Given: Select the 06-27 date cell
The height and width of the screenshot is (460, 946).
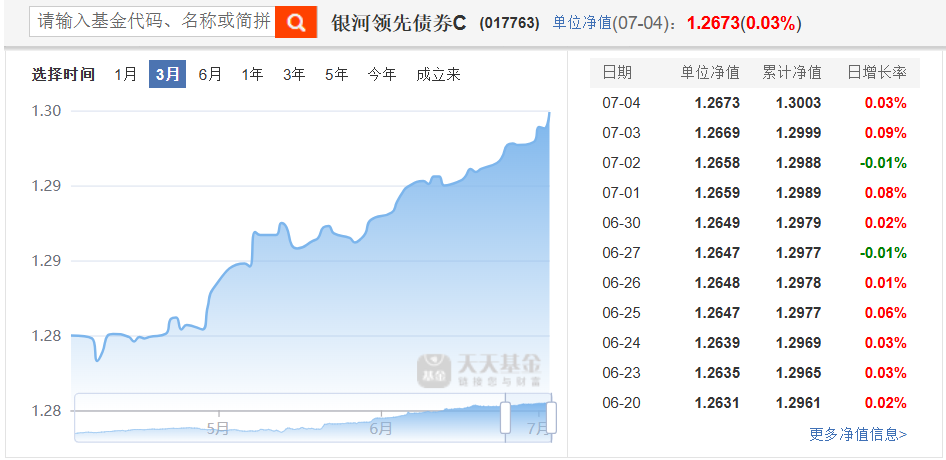Looking at the screenshot, I should pos(621,253).
